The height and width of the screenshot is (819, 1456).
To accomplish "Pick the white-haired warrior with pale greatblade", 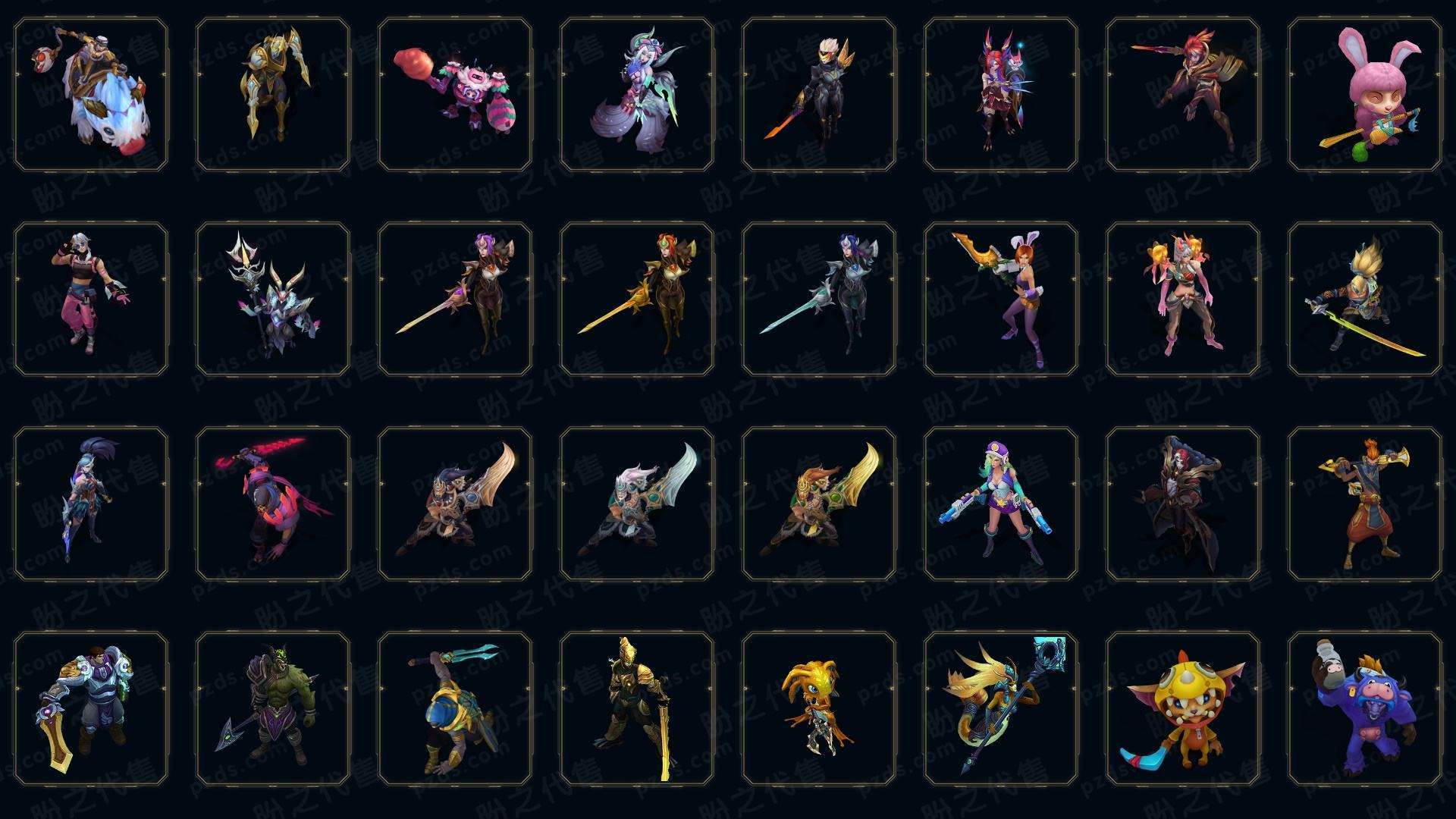I will point(637,504).
